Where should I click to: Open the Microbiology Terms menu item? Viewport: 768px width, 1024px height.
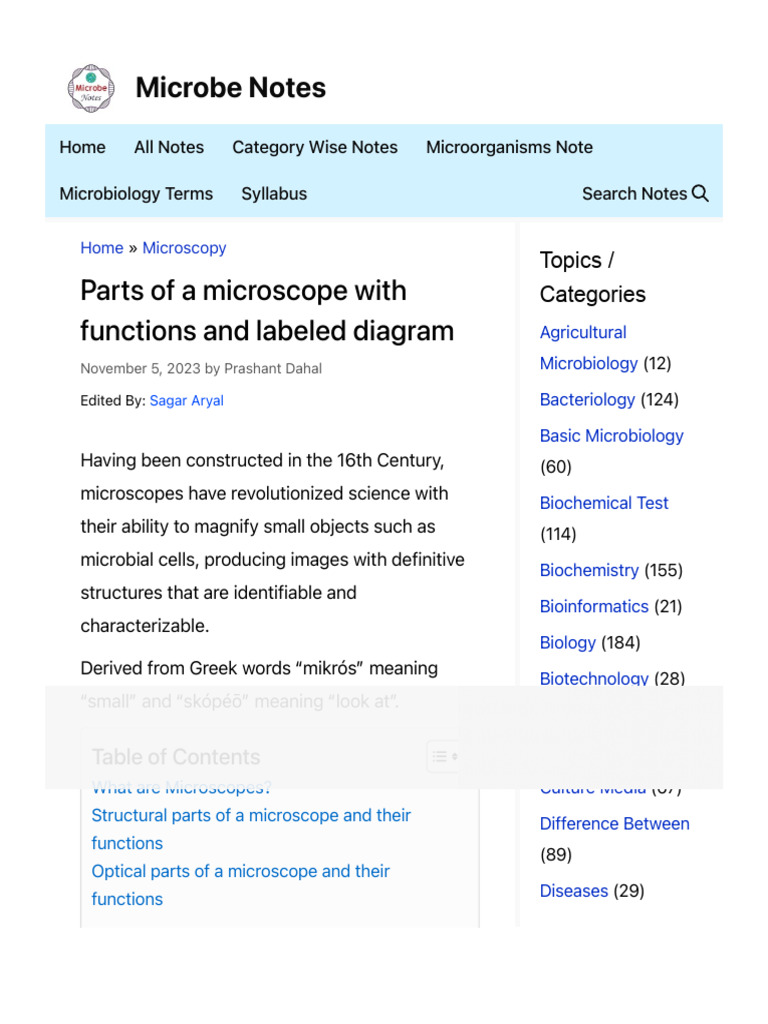(x=136, y=193)
